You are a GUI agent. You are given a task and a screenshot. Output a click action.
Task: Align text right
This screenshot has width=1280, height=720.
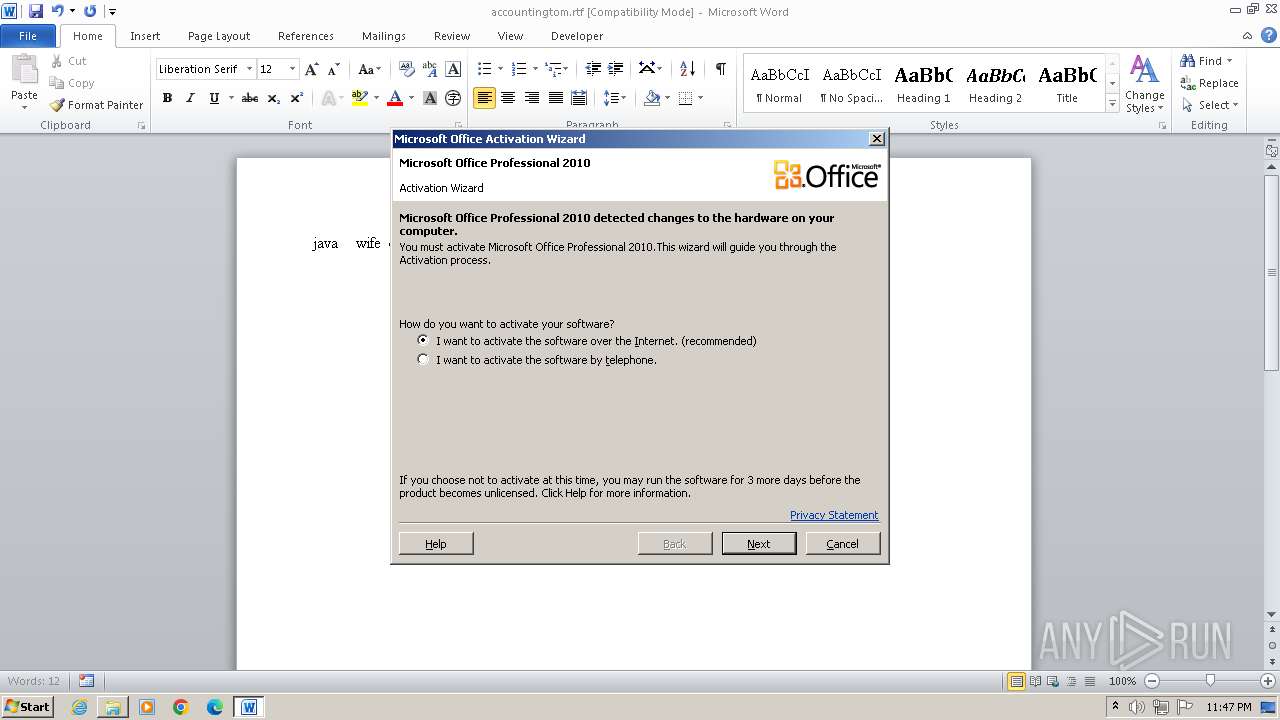tap(531, 98)
